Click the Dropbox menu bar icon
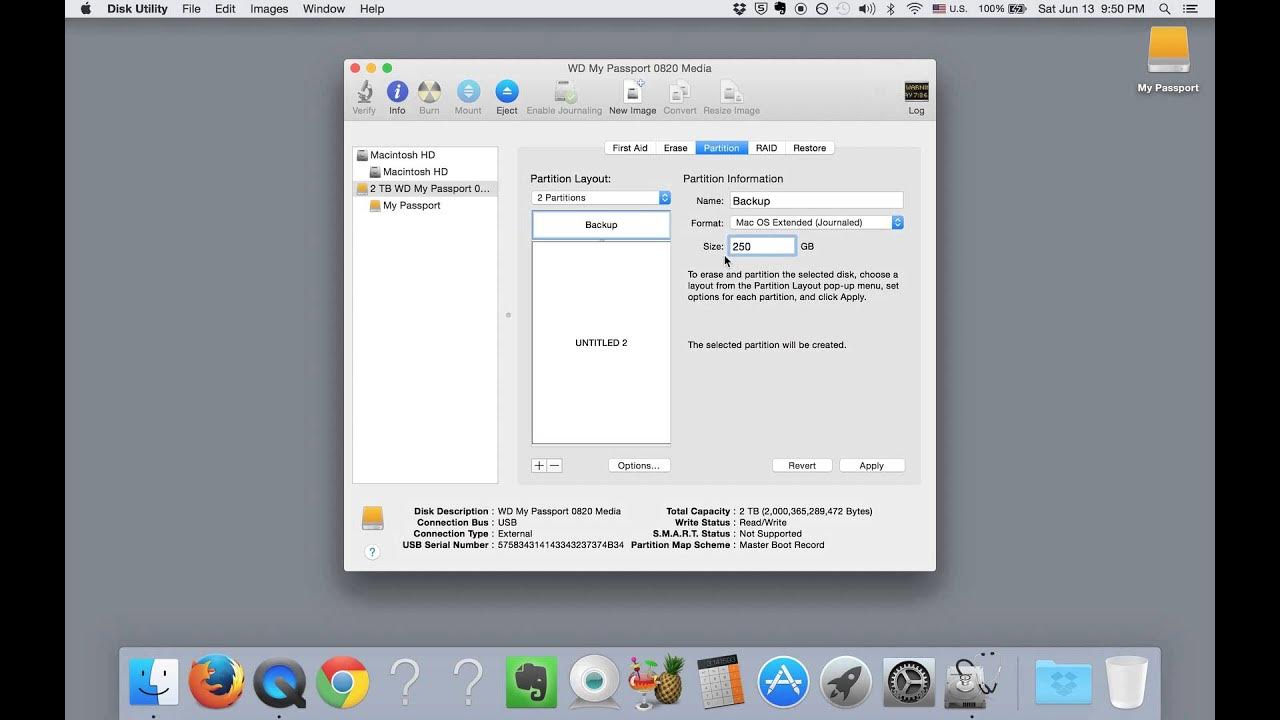The image size is (1280, 720). (739, 9)
